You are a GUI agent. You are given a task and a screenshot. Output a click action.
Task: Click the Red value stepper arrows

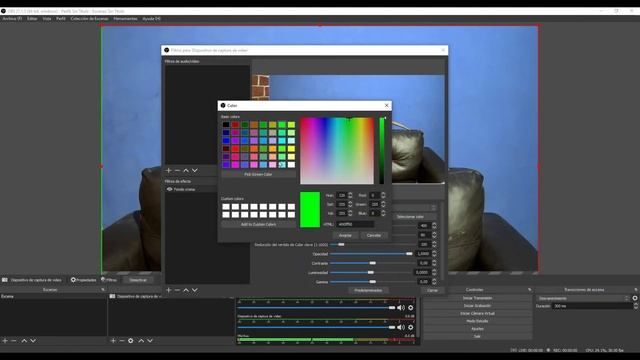(x=383, y=196)
